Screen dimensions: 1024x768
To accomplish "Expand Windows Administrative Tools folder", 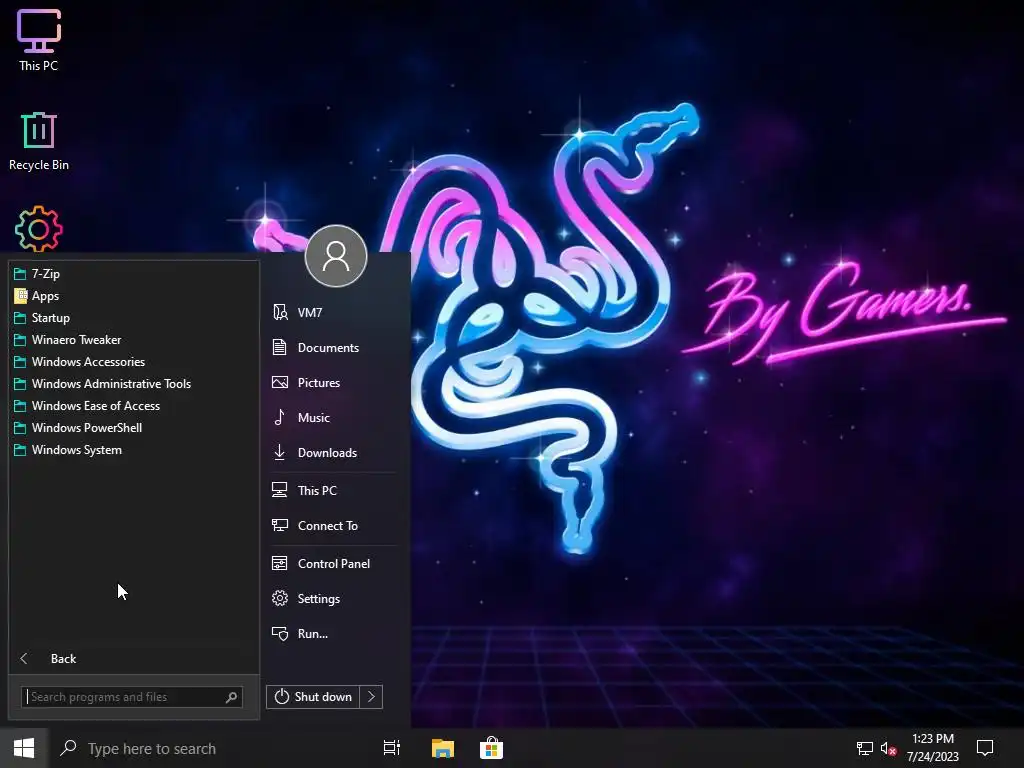I will 134,384.
